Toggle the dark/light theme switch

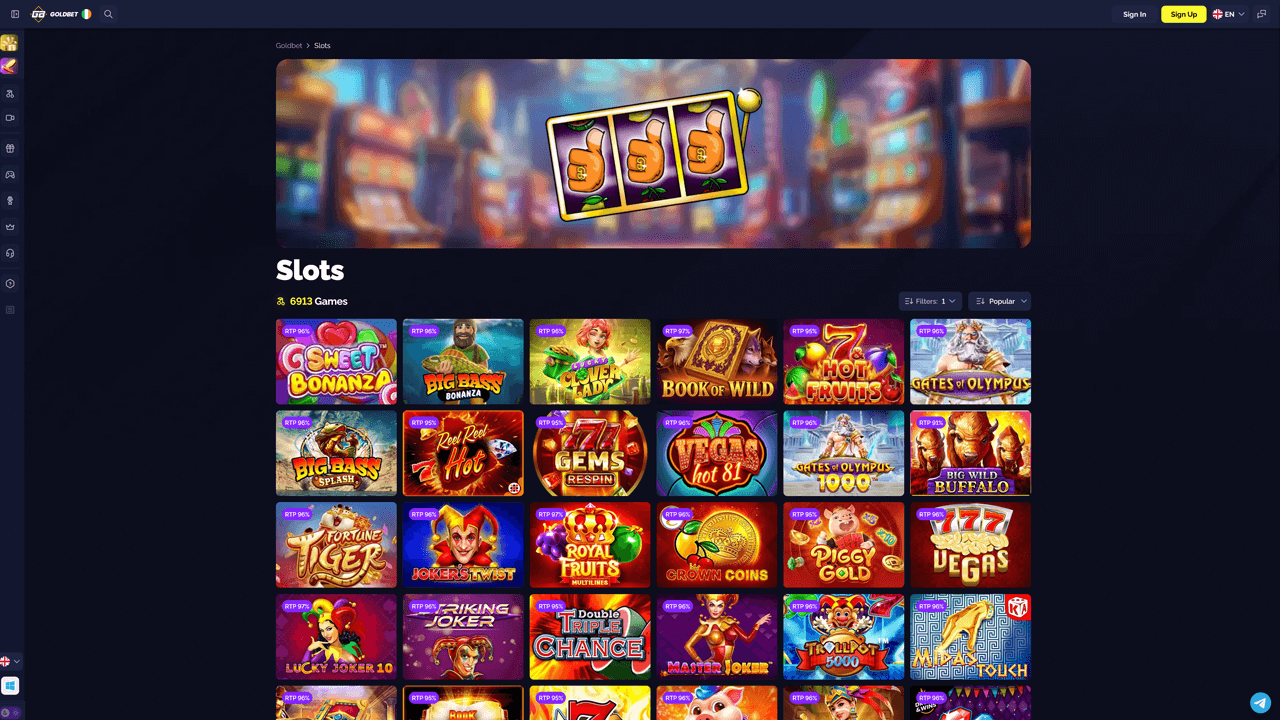click(x=10, y=713)
